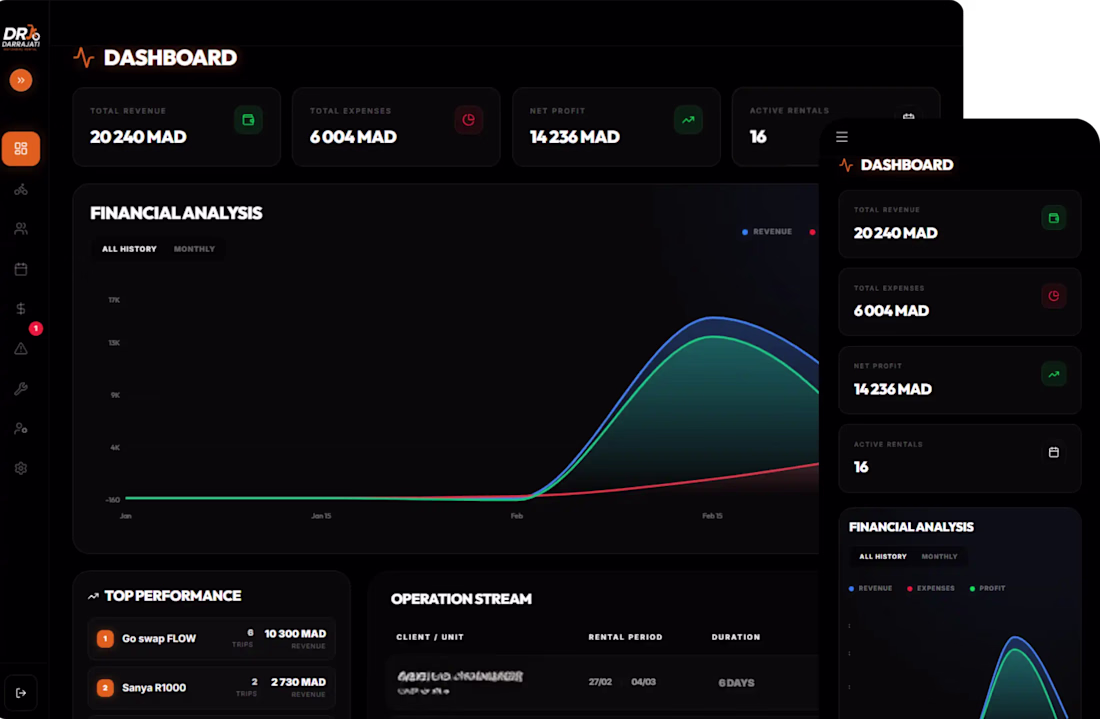Select All History tab in mobile chart
This screenshot has width=1100, height=719.
(x=883, y=556)
